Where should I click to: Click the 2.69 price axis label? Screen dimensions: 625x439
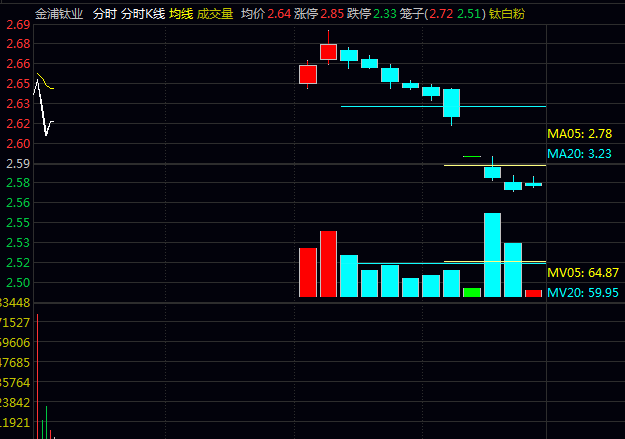18,25
